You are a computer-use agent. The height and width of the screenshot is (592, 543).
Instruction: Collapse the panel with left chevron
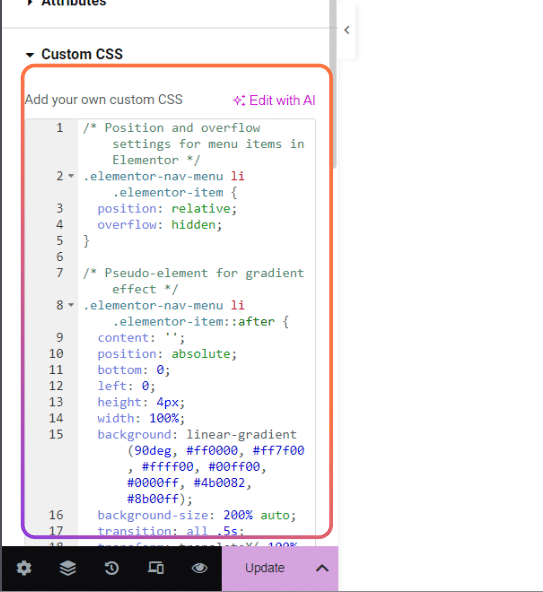347,30
